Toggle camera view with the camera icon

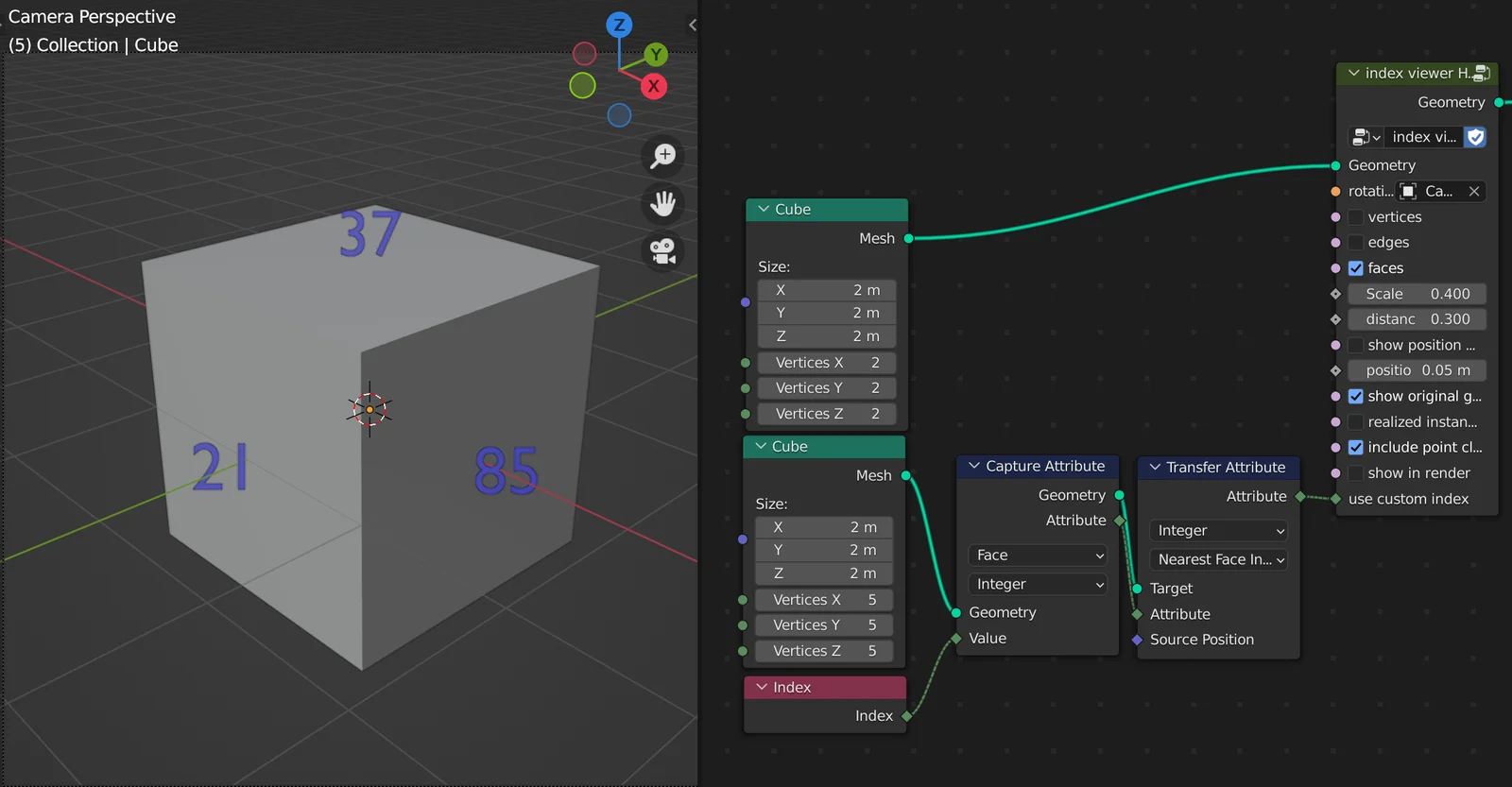click(x=663, y=251)
